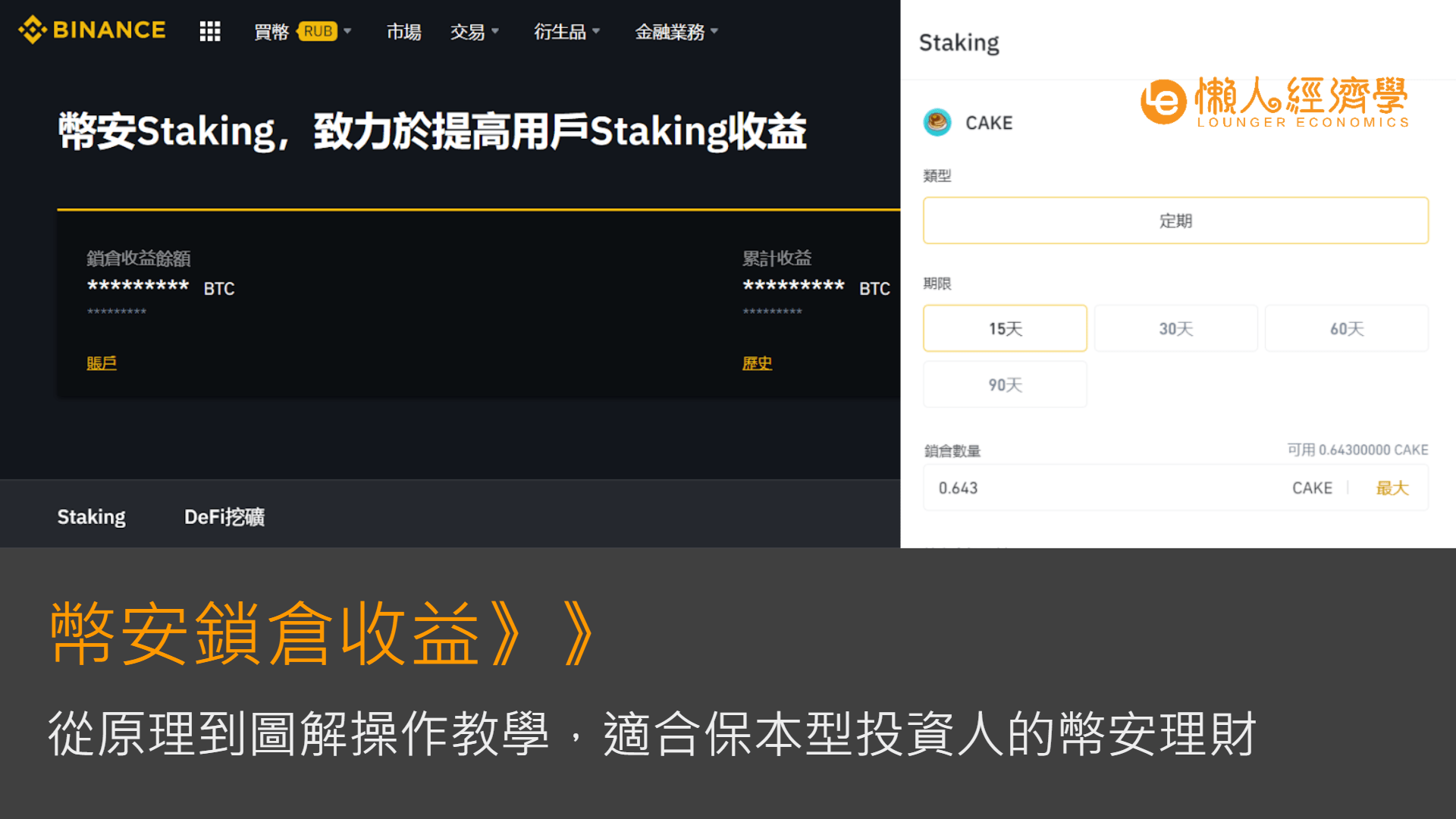Viewport: 1456px width, 819px height.
Task: Click the Binance logo
Action: pos(92,30)
